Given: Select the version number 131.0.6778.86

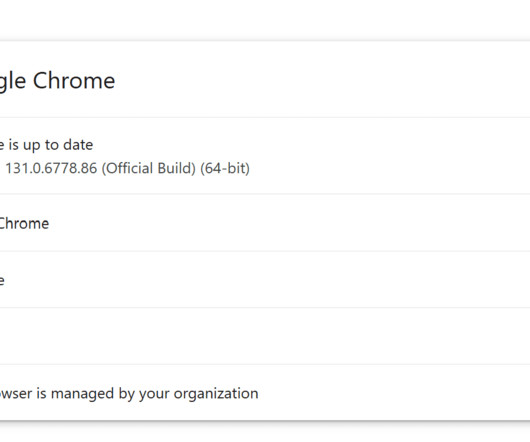Looking at the screenshot, I should pyautogui.click(x=51, y=168).
